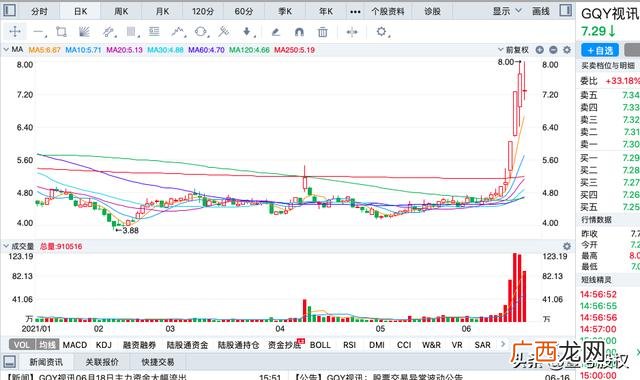640x380 pixels.
Task: Select the KDJ indicator
Action: point(104,345)
